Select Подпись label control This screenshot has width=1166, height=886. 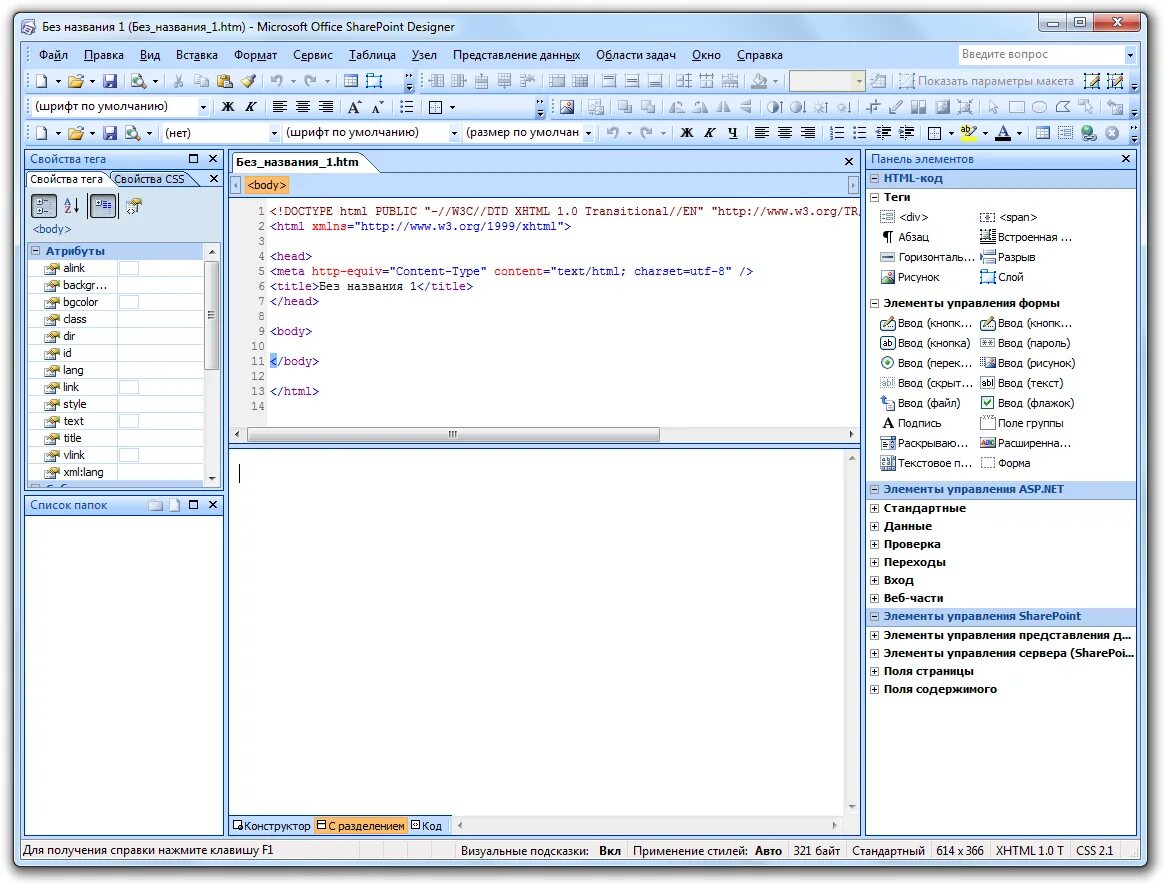(911, 423)
